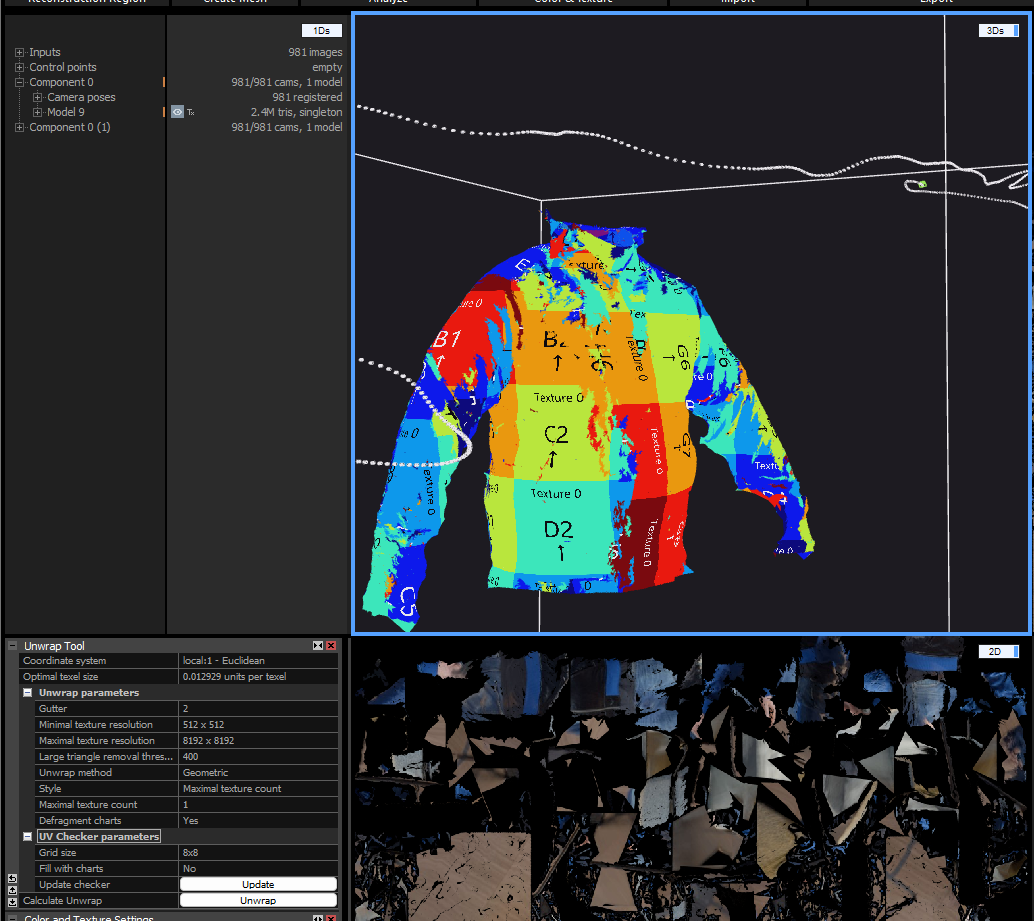Click the Unwrap Tool panel title
The height and width of the screenshot is (921, 1034).
click(54, 646)
